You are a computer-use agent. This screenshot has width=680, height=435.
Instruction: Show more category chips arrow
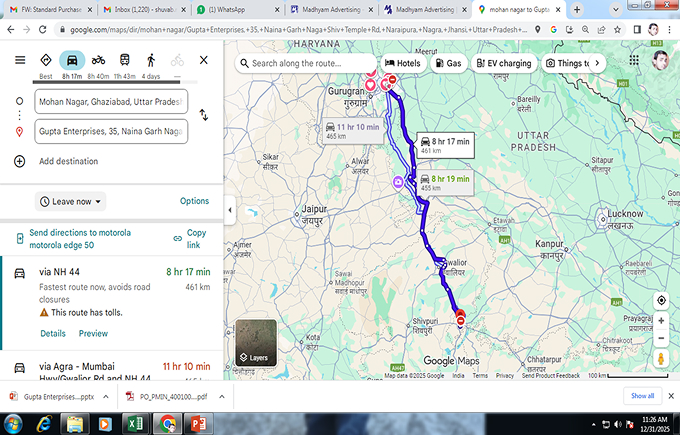597,63
